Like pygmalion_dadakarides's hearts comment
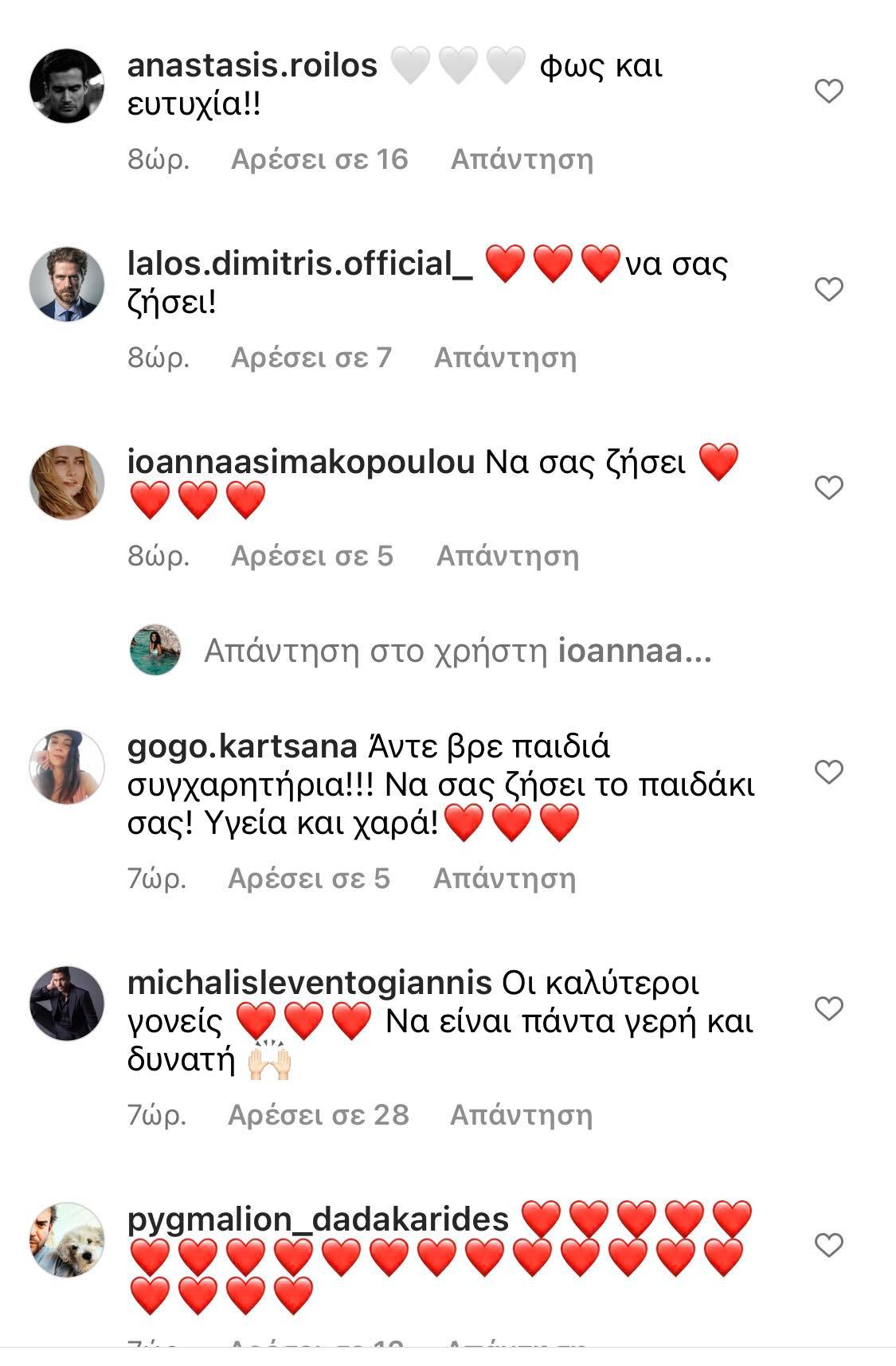Image resolution: width=896 pixels, height=1366 pixels. click(828, 1244)
